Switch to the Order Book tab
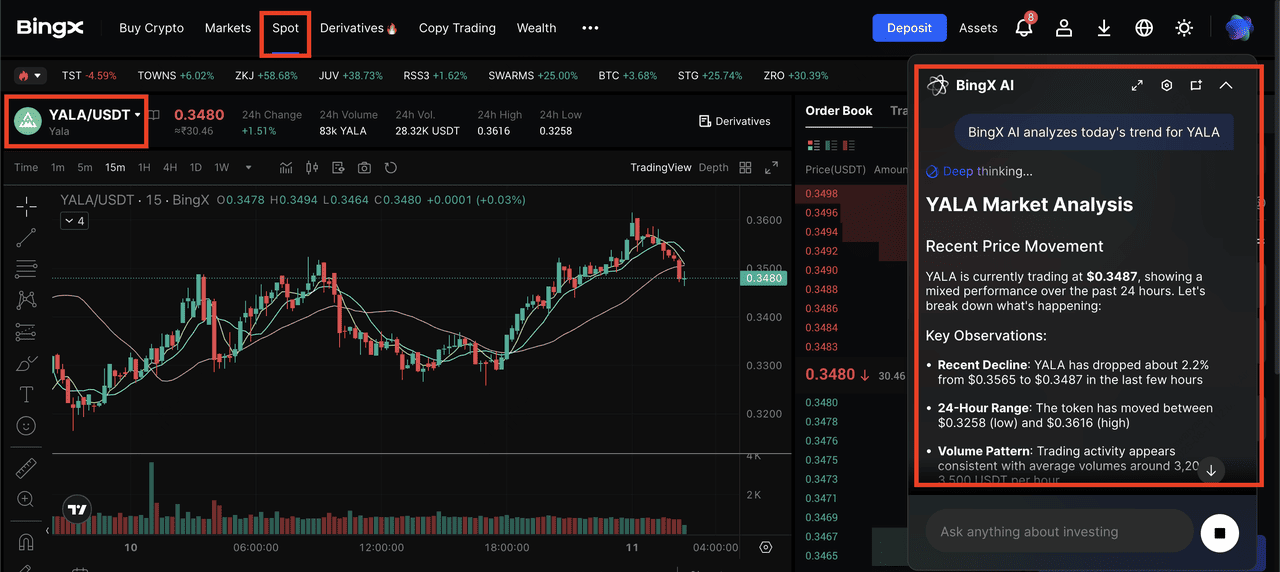 [x=839, y=111]
